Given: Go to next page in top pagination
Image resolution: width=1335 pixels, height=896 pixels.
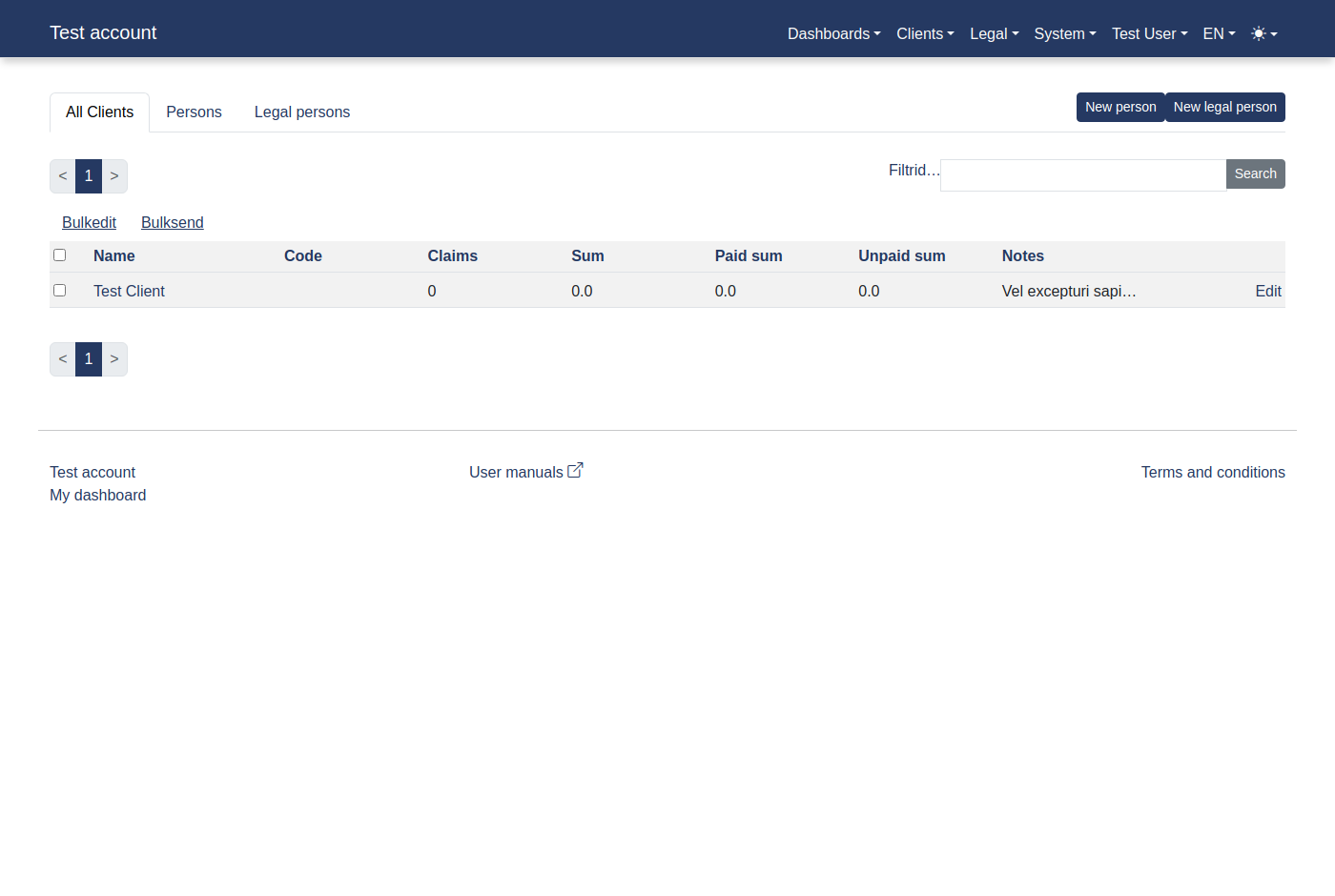Looking at the screenshot, I should click(x=114, y=176).
